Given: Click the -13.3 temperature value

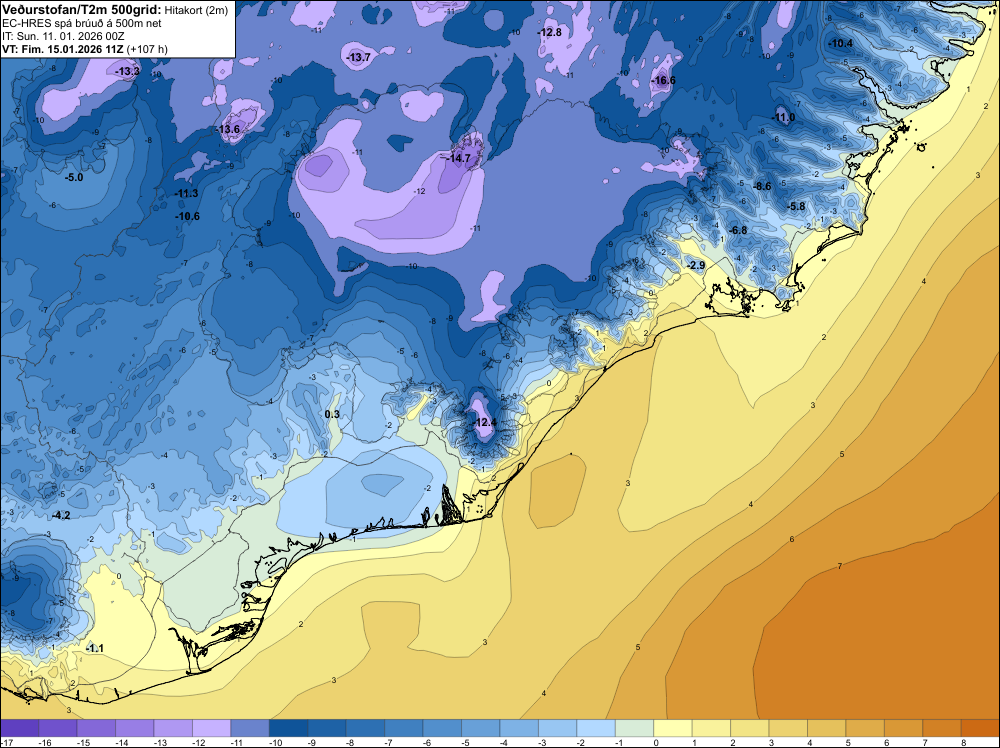Looking at the screenshot, I should pos(127,71).
